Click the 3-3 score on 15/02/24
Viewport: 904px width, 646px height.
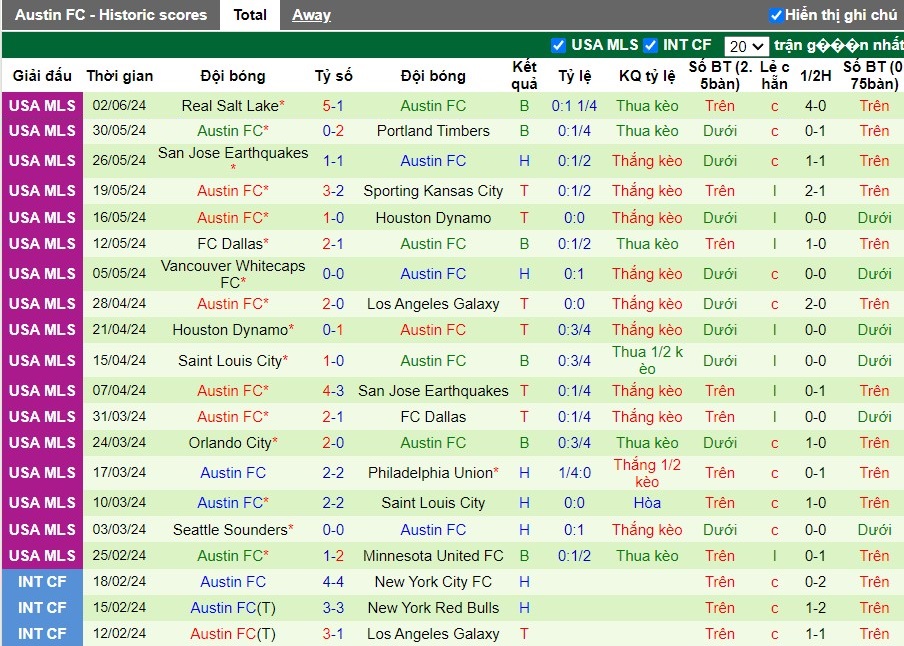tap(333, 608)
